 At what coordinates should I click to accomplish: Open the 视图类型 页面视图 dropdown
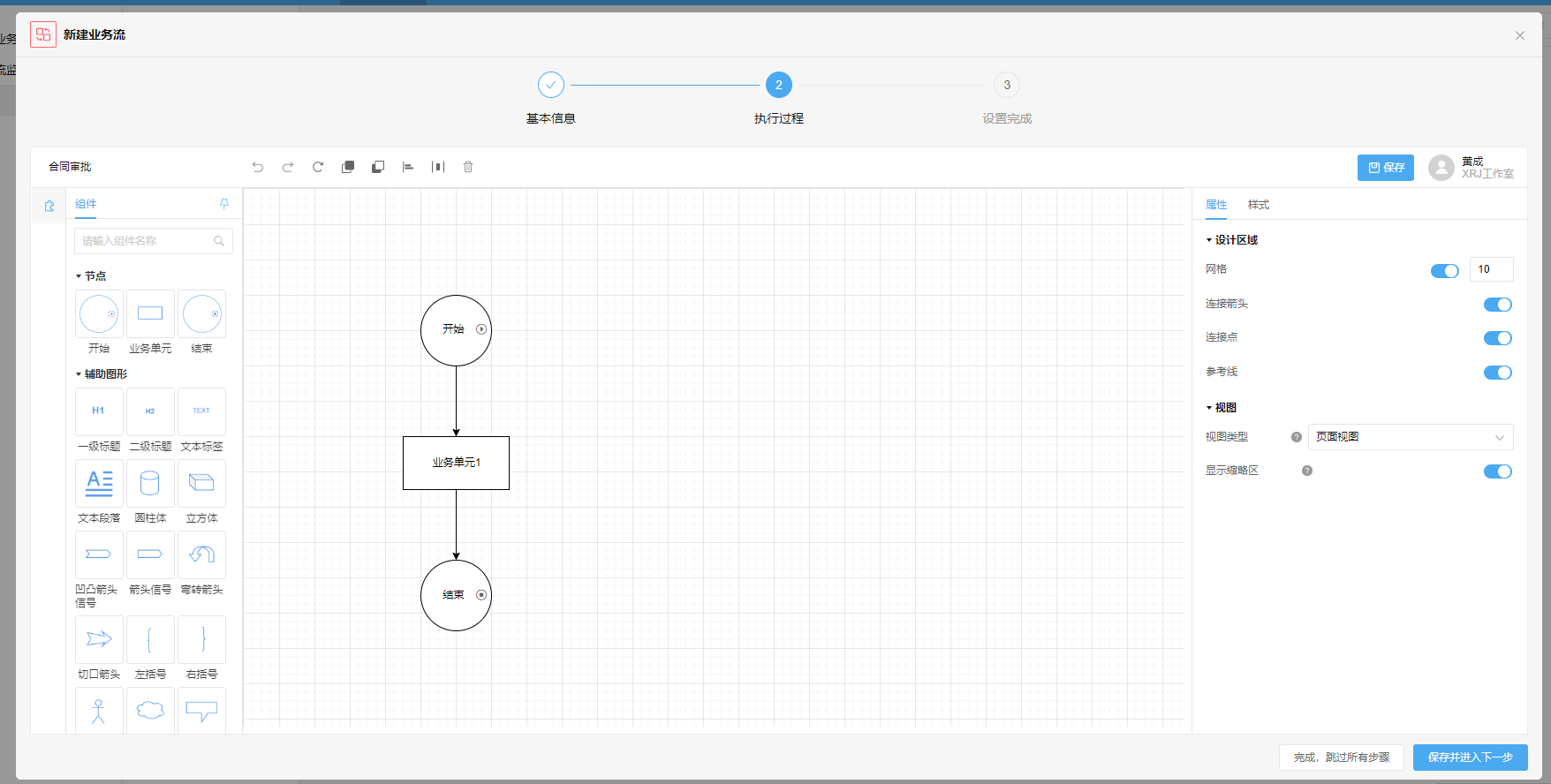tap(1411, 437)
